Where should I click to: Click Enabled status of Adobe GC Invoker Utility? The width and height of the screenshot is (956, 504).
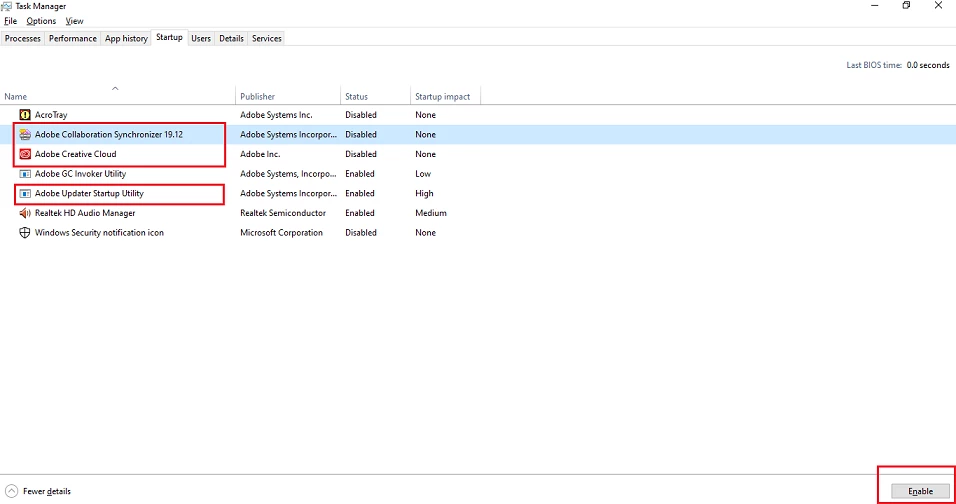(360, 174)
